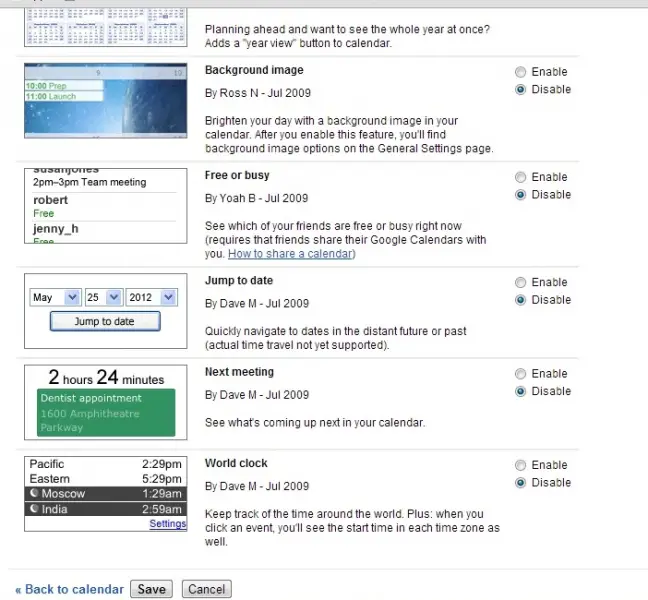648x600 pixels.
Task: Open the 2012 year dropdown
Action: (152, 298)
